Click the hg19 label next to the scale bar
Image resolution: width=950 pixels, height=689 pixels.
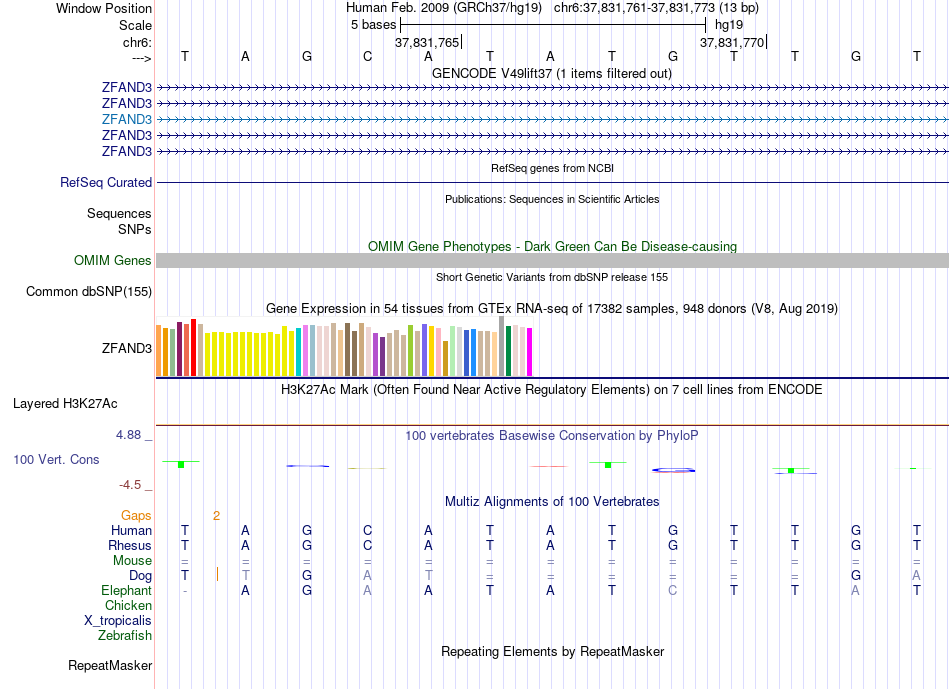729,25
